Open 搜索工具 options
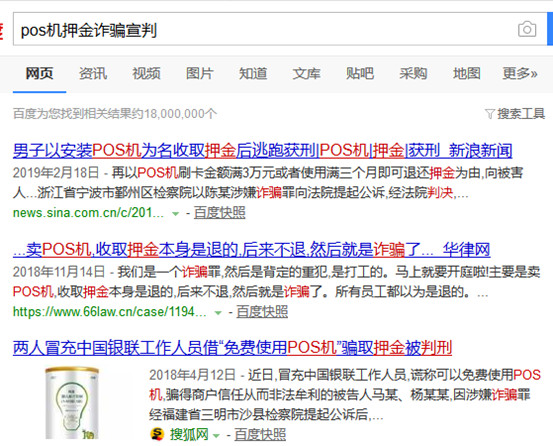553x446 pixels. click(521, 114)
